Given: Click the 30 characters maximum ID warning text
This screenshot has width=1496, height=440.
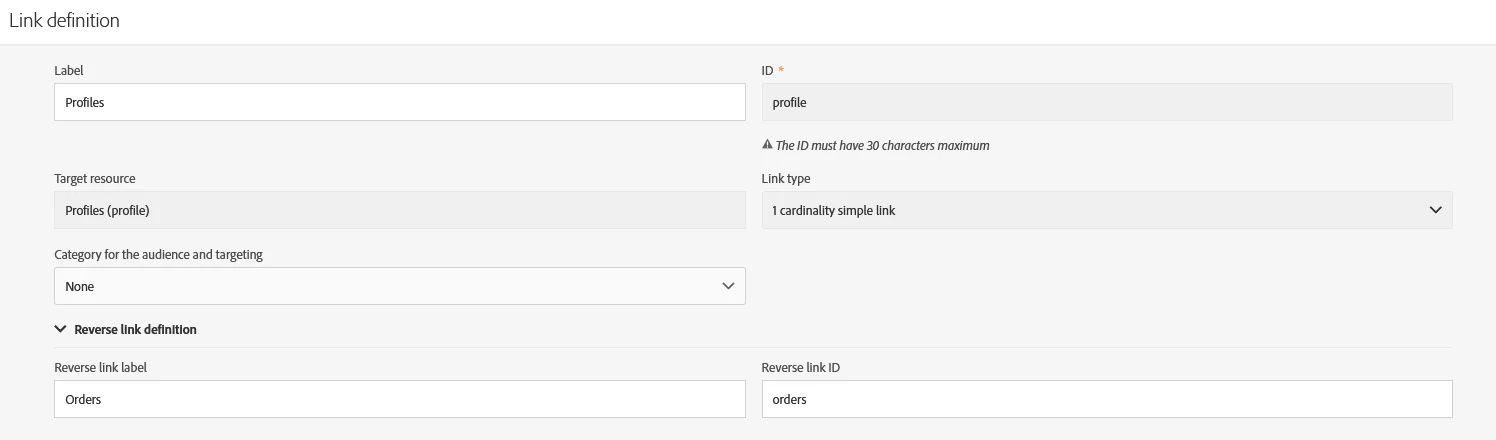Looking at the screenshot, I should click(x=882, y=145).
